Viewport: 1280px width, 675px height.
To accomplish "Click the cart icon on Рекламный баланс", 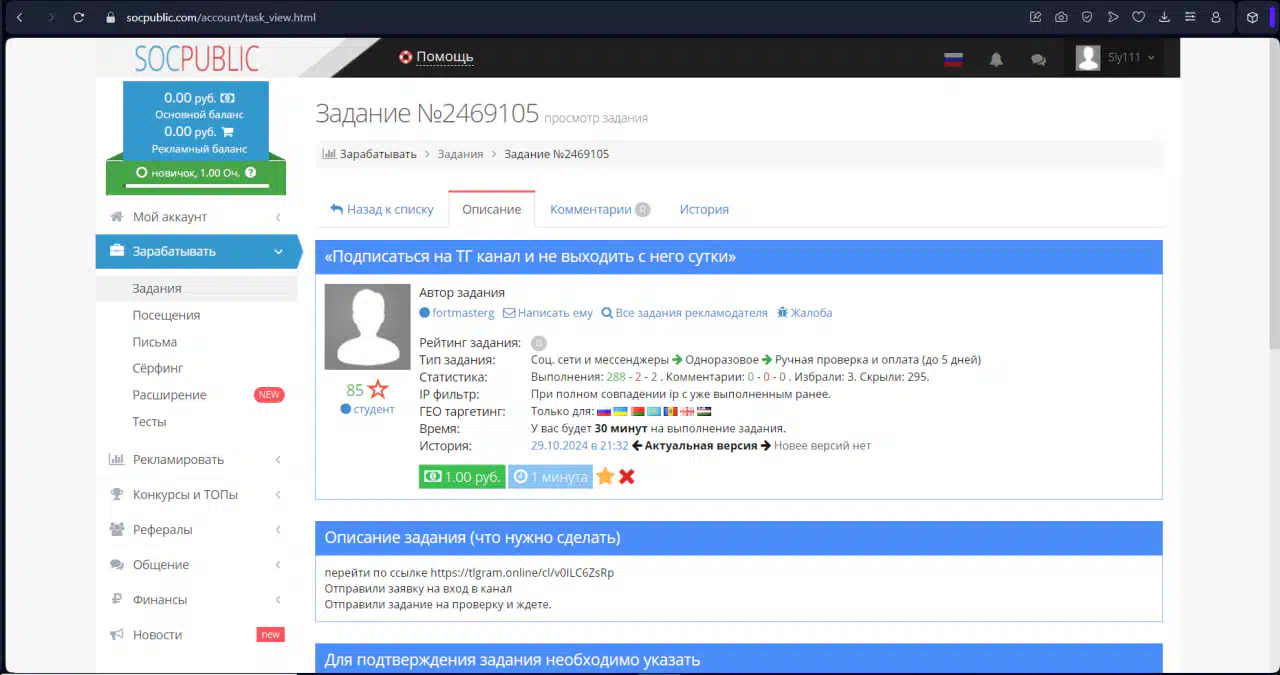I will [x=227, y=132].
